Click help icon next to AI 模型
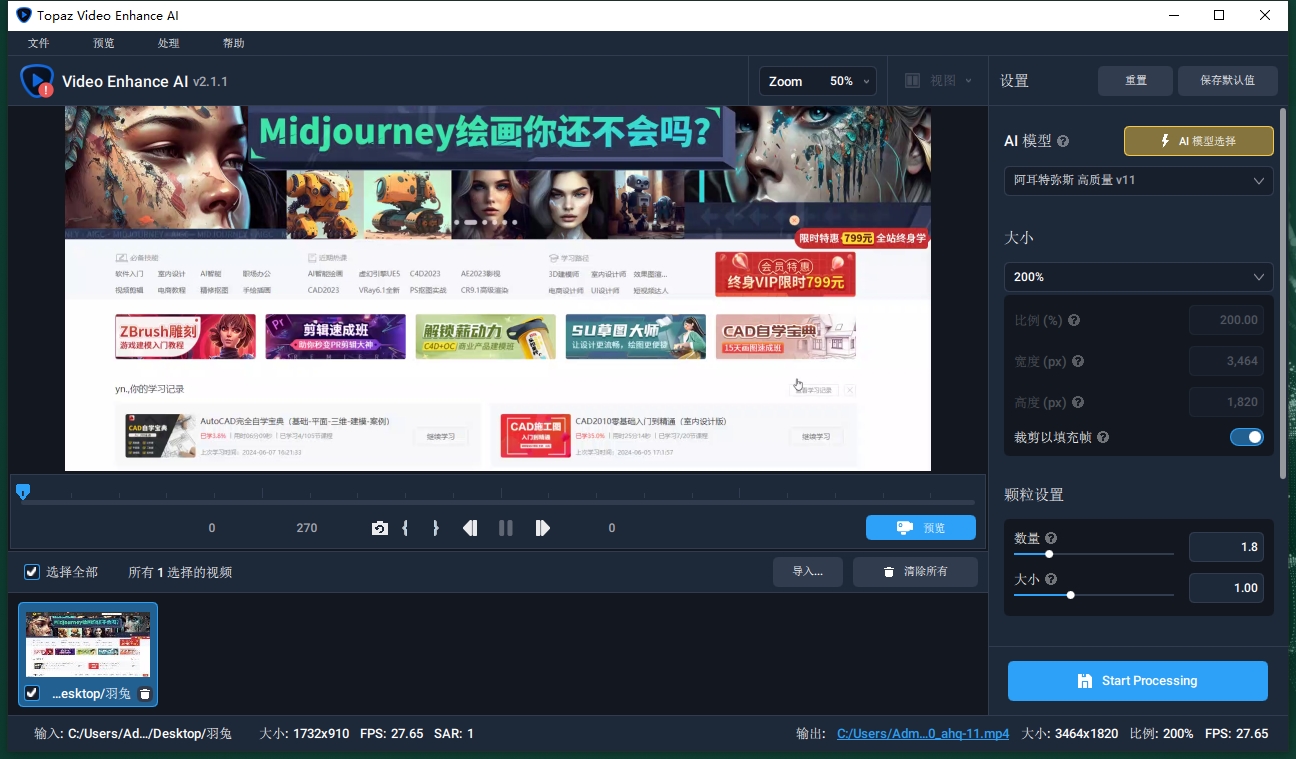 1063,142
